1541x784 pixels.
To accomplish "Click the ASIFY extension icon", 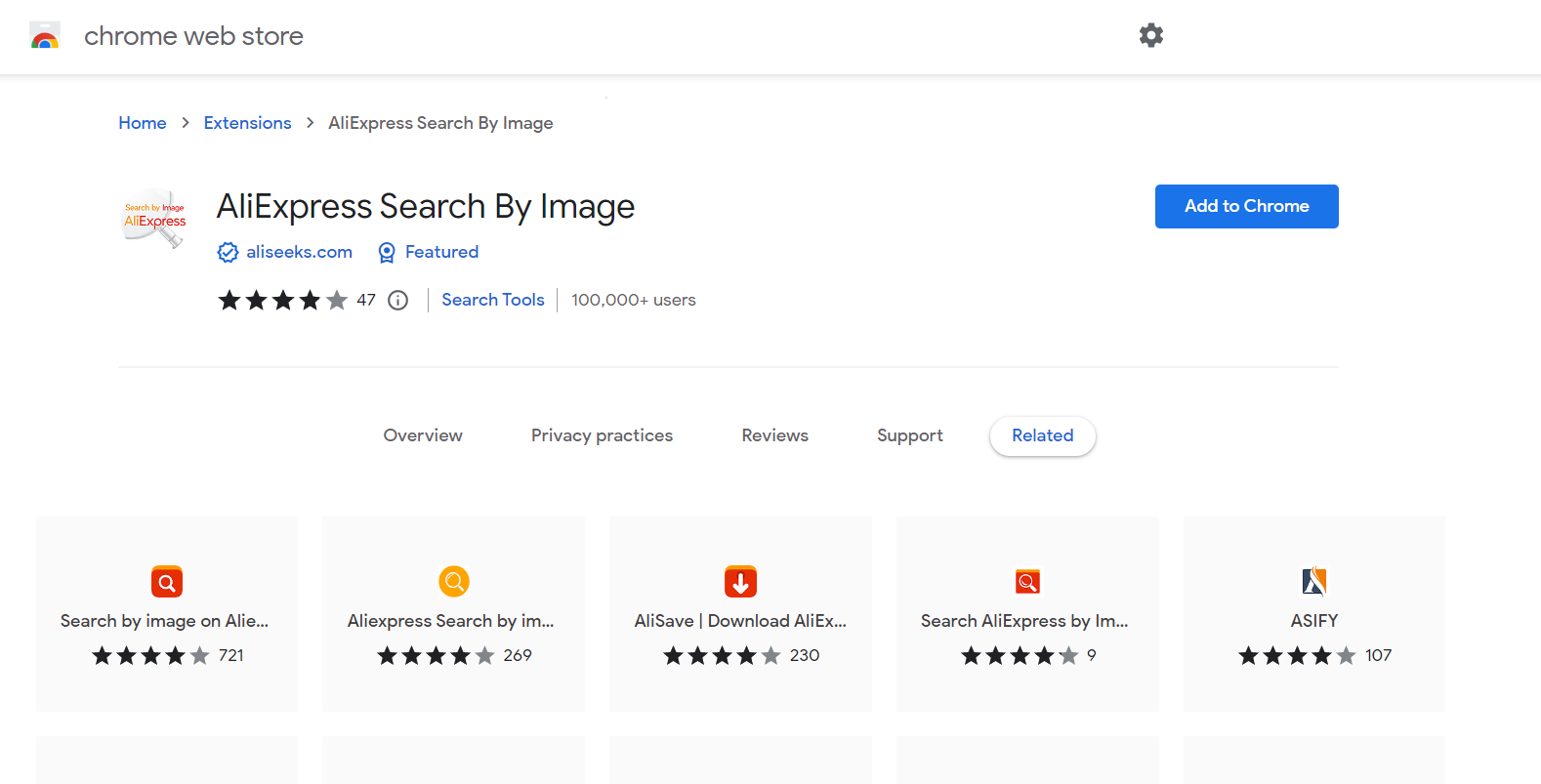I will click(1314, 581).
